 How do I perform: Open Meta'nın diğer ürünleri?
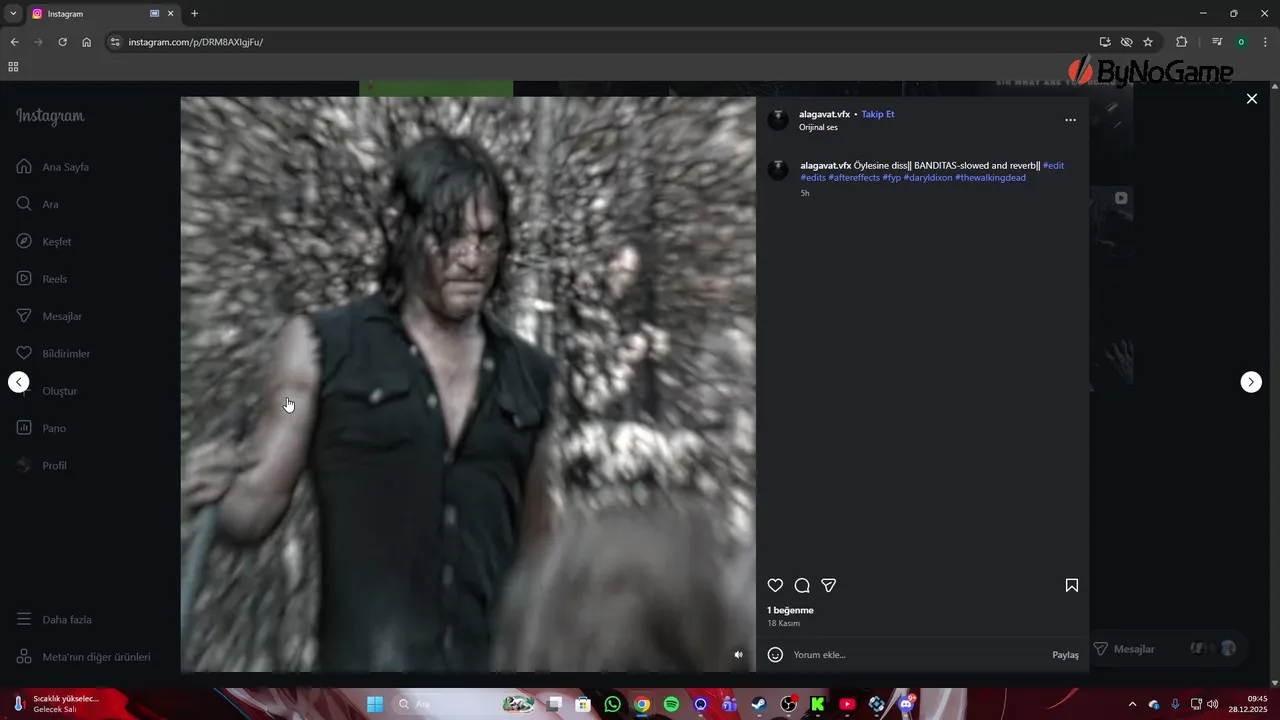(x=84, y=657)
